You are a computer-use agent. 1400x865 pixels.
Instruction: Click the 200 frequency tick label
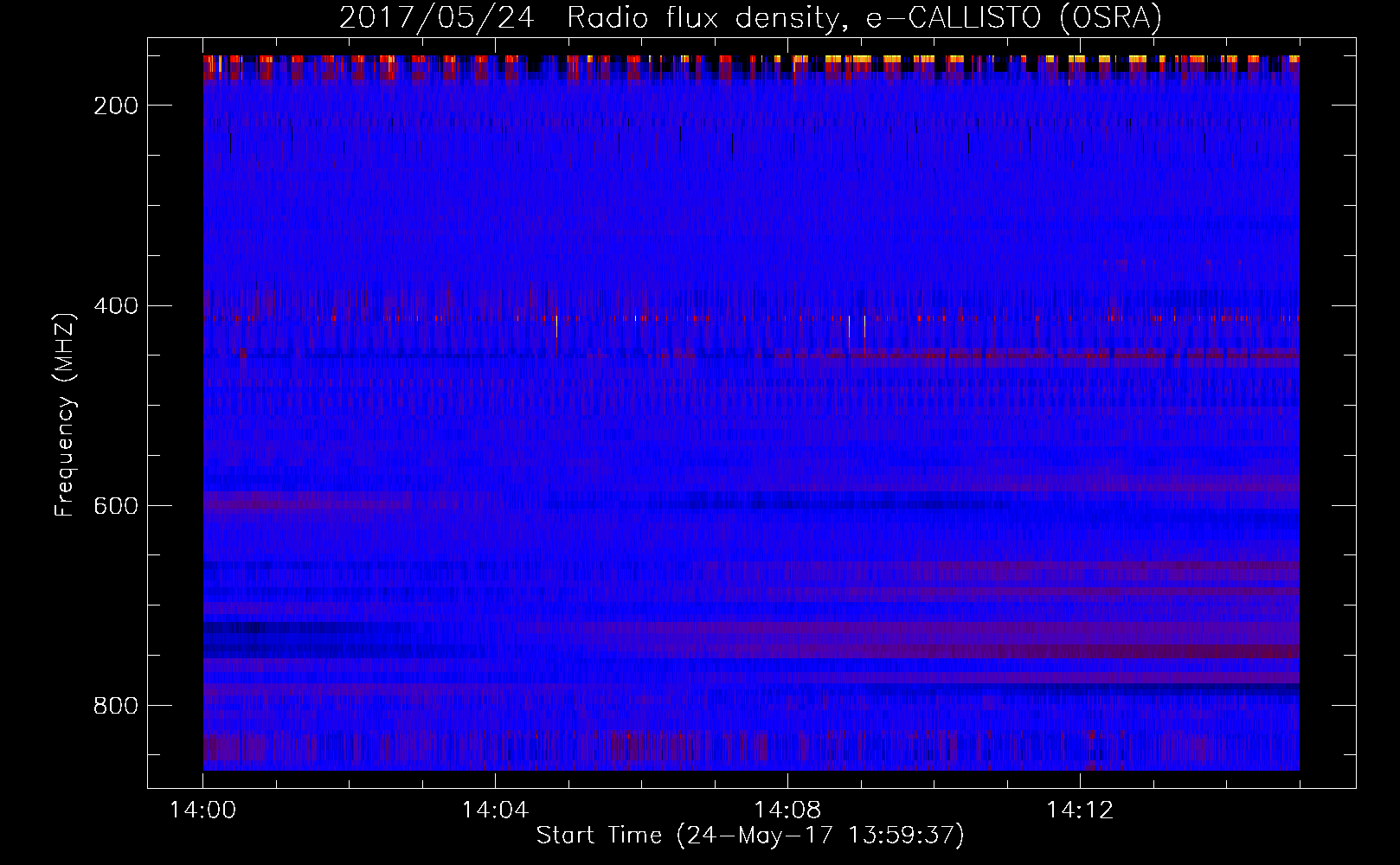pyautogui.click(x=116, y=106)
